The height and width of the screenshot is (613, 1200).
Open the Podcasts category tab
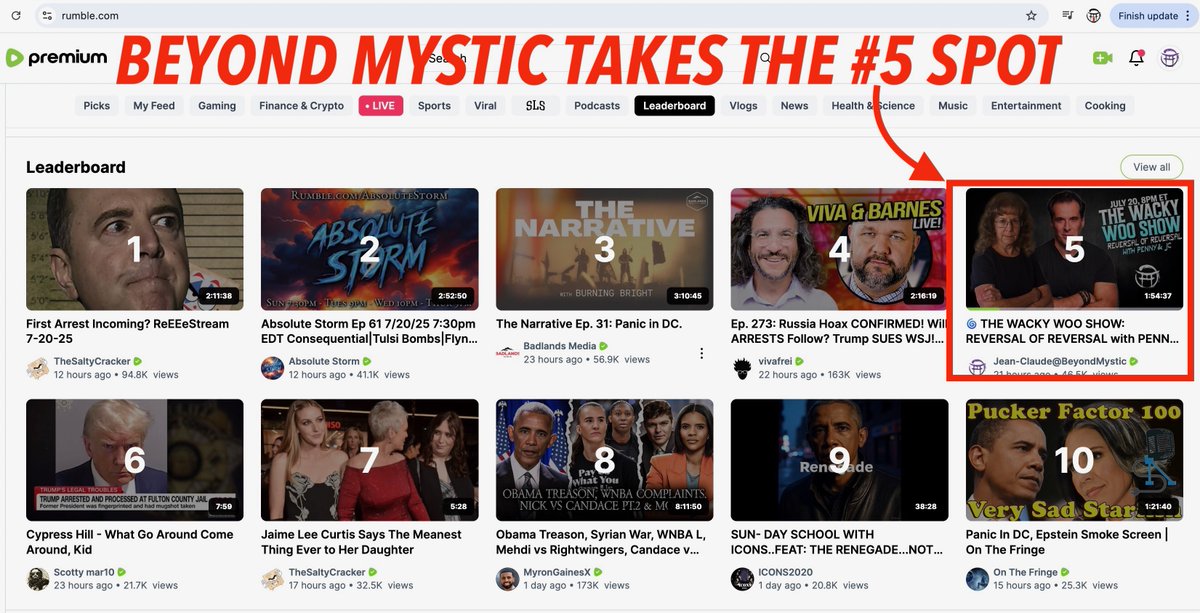597,105
